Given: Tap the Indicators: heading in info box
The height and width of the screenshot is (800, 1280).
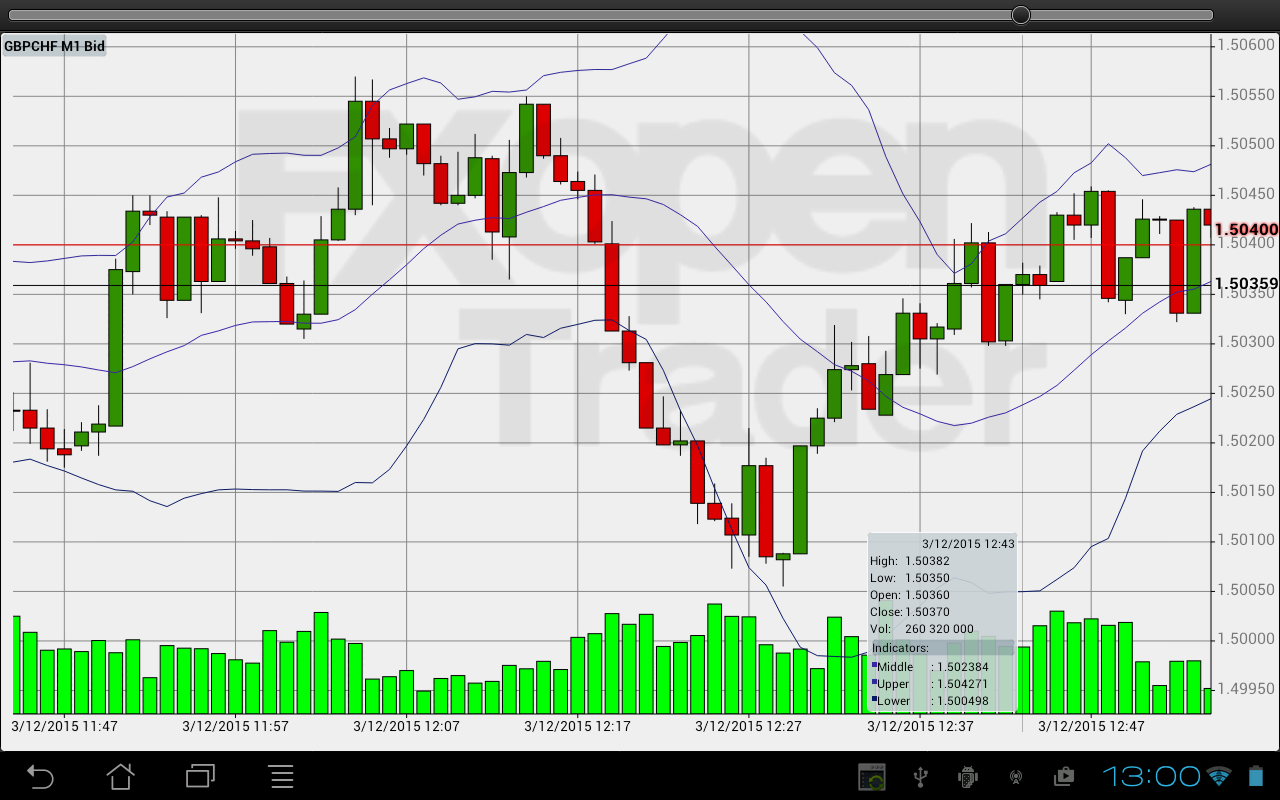Looking at the screenshot, I should click(901, 648).
